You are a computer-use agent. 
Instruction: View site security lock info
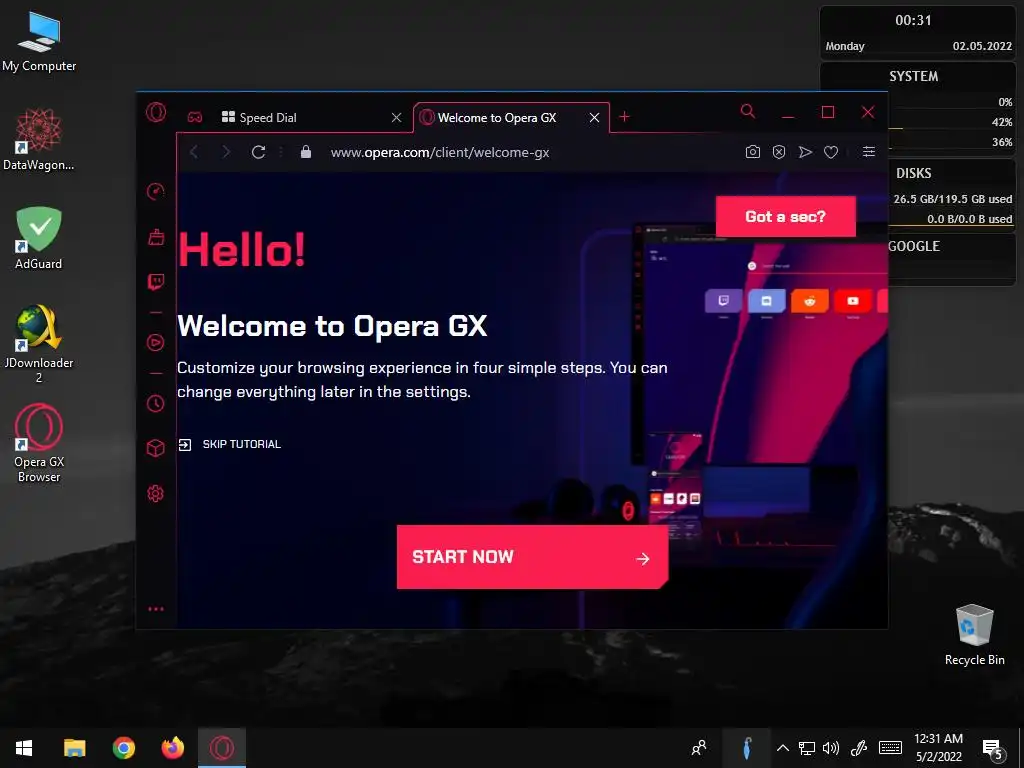pos(306,152)
